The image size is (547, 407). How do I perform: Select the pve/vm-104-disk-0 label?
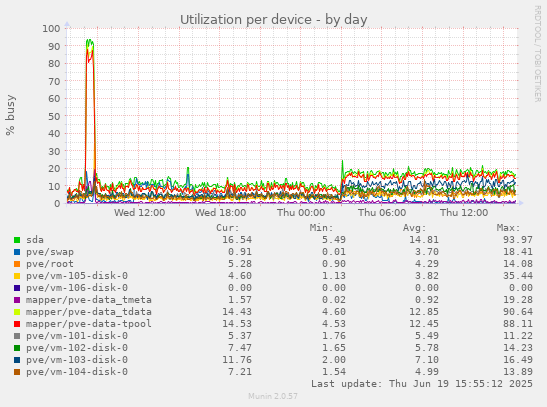[x=77, y=372]
